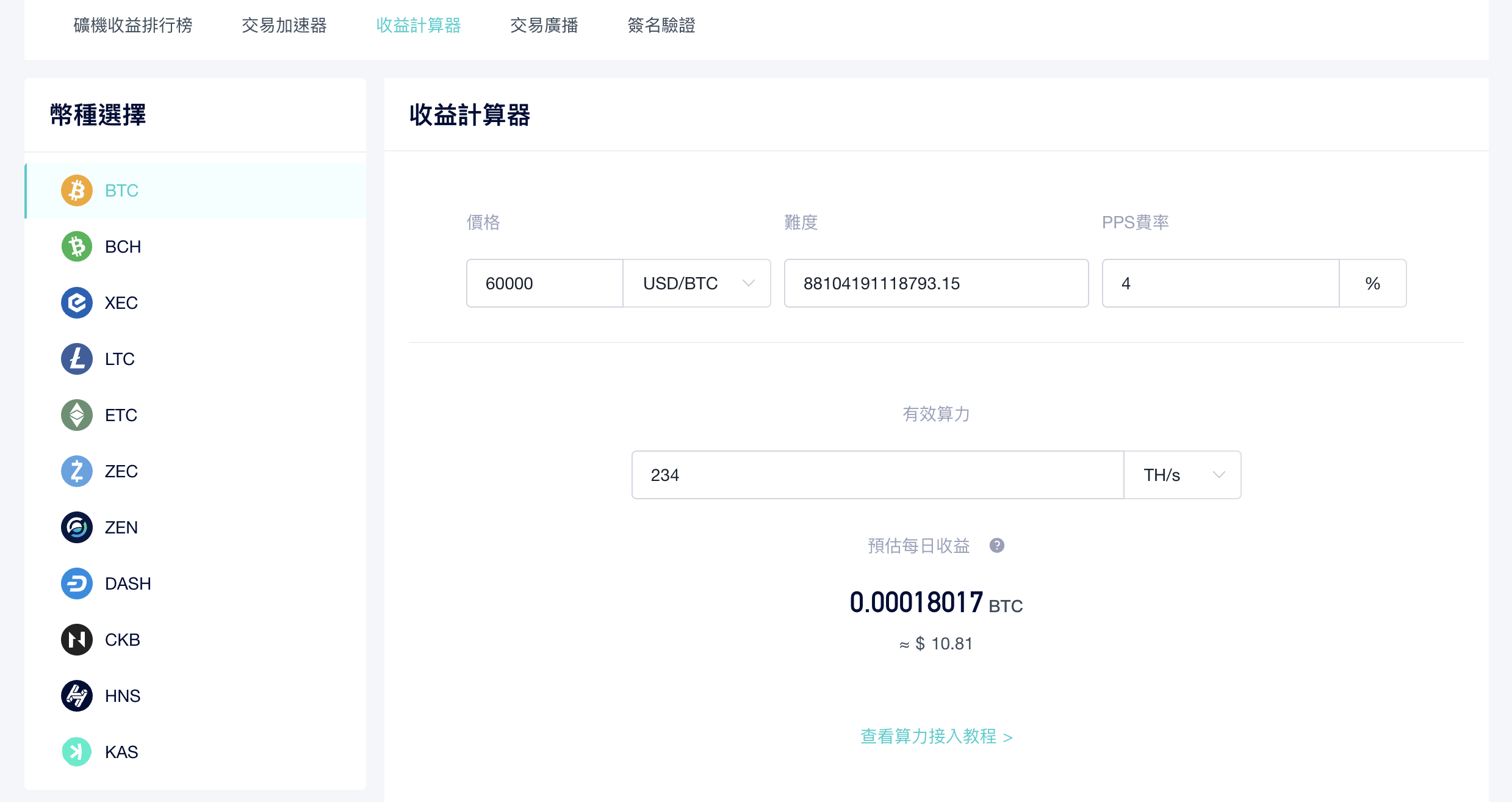Click the ZEN coin icon
The image size is (1512, 802).
[77, 527]
